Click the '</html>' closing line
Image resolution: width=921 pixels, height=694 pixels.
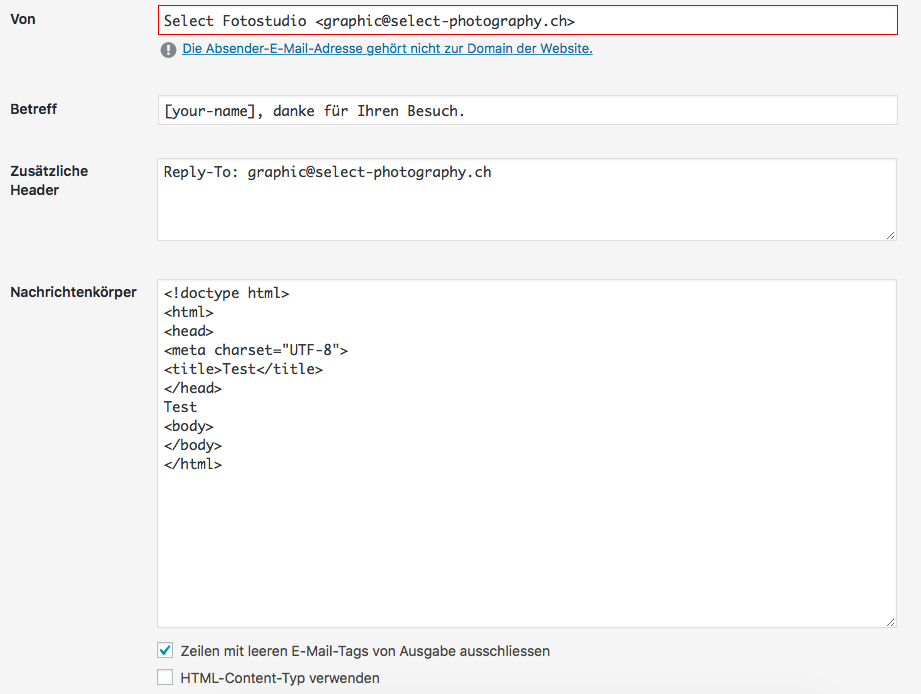coord(193,464)
